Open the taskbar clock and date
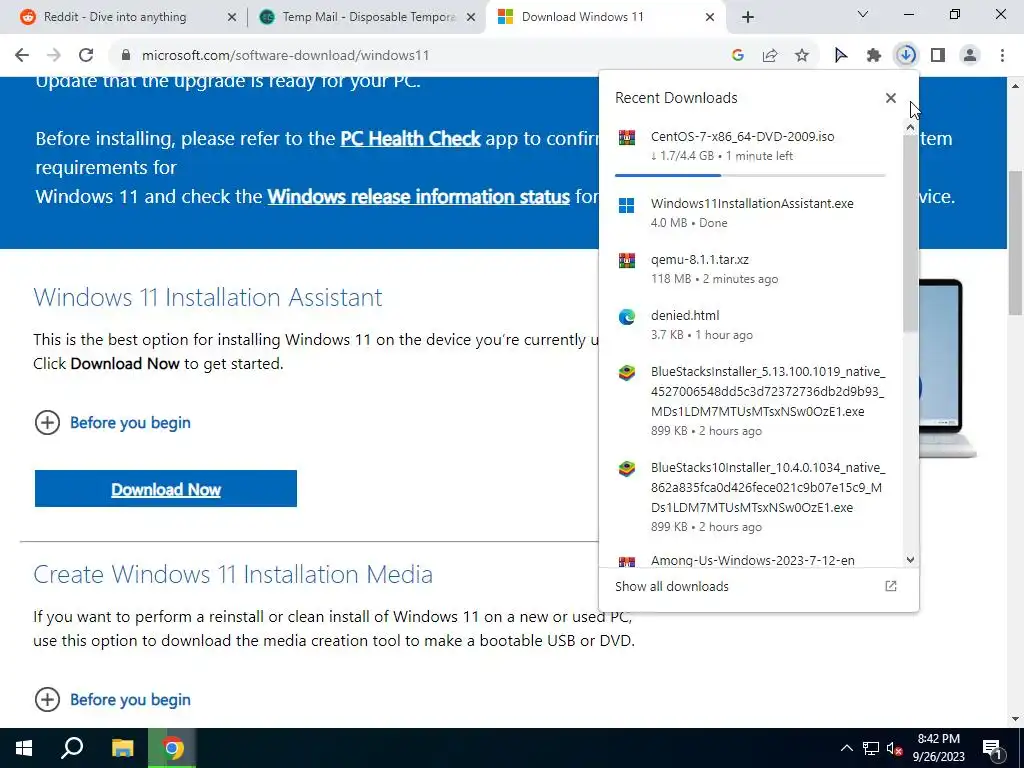Screen dimensions: 1024x768 point(938,748)
